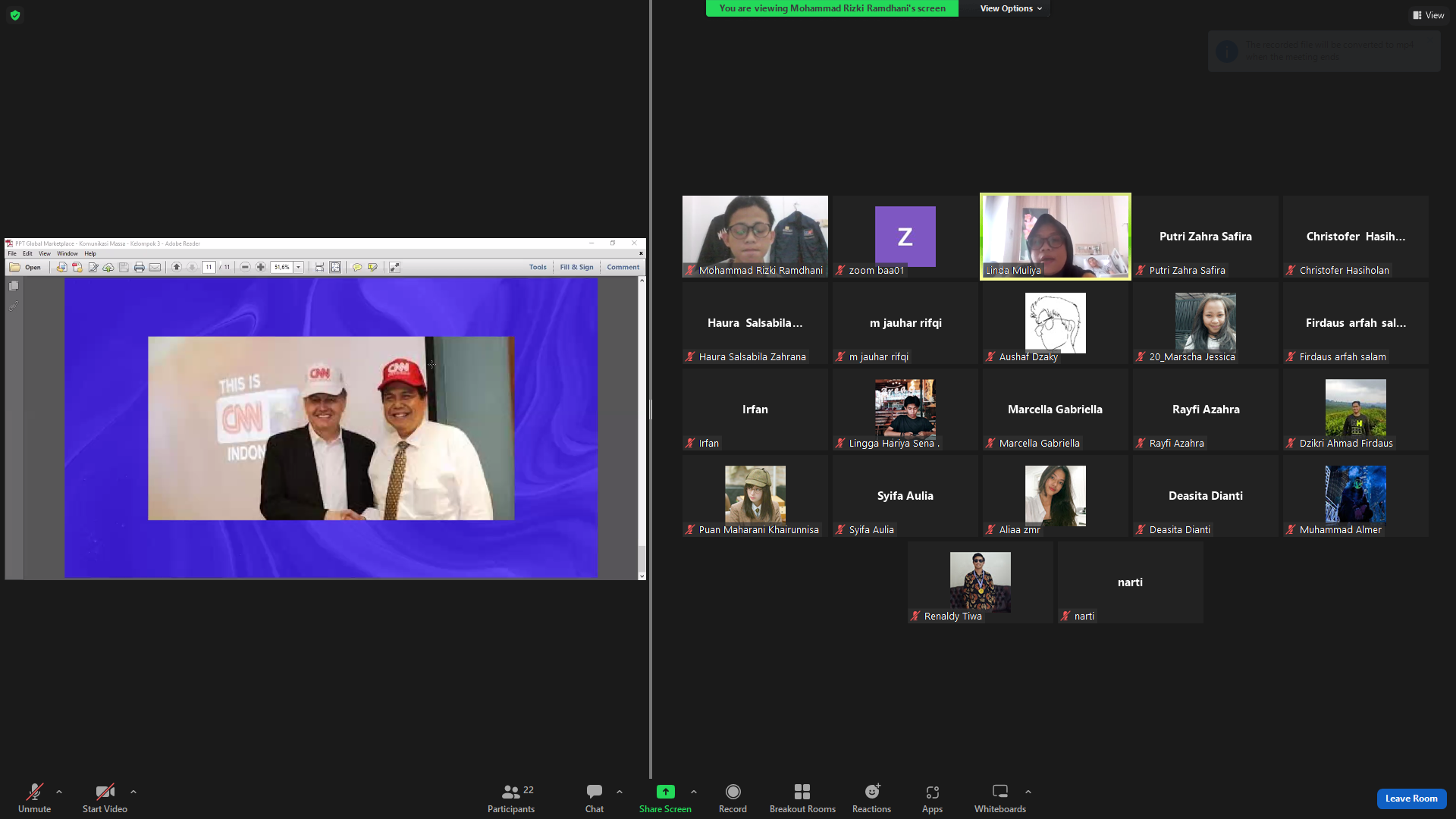The width and height of the screenshot is (1456, 819).
Task: Go to previous page with up arrow
Action: 177,267
